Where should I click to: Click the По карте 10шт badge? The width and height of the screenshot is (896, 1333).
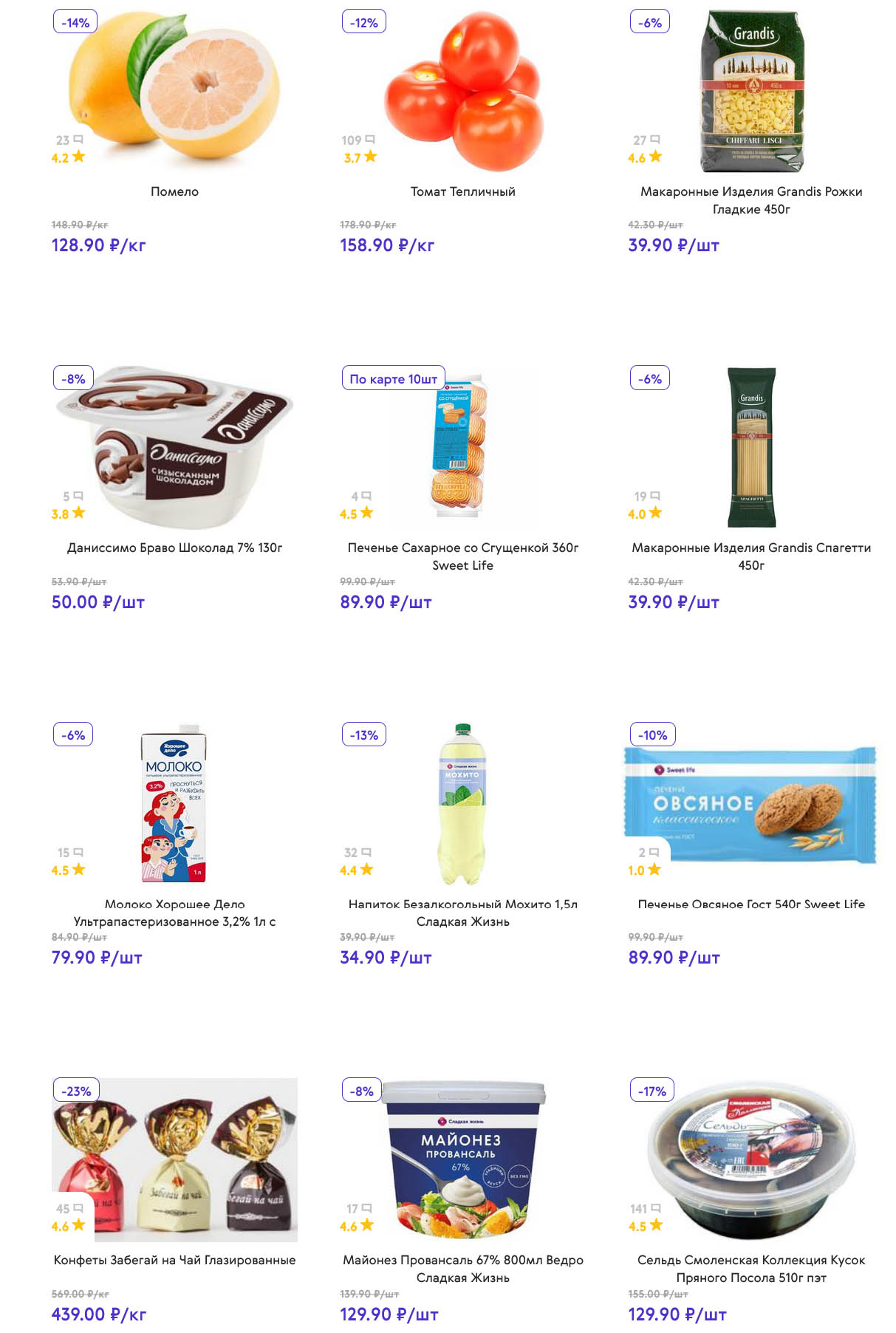tap(393, 378)
